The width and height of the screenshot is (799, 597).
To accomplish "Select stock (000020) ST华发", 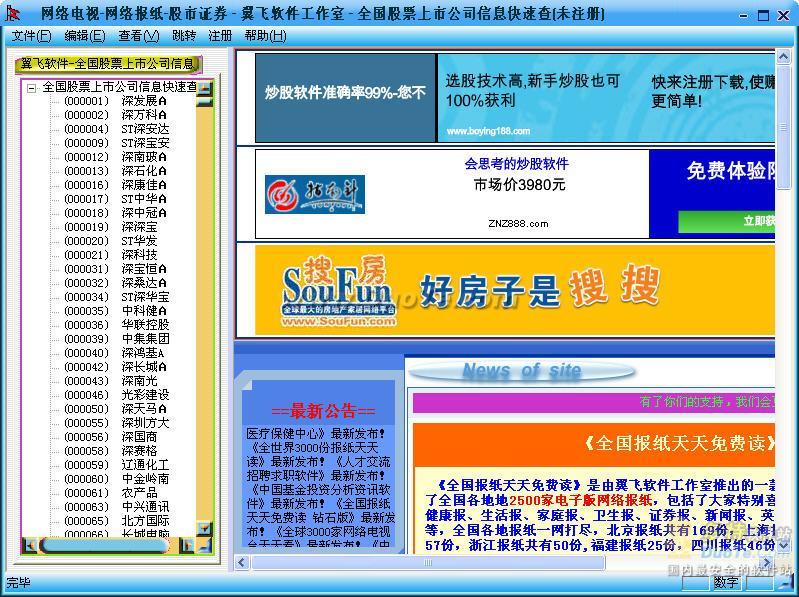I will pyautogui.click(x=111, y=241).
